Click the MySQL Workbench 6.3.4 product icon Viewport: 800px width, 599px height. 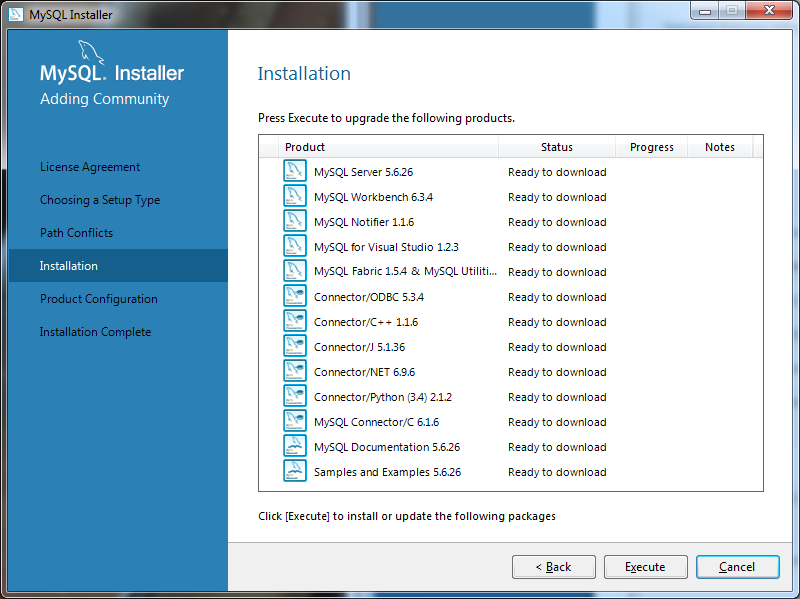pyautogui.click(x=295, y=196)
